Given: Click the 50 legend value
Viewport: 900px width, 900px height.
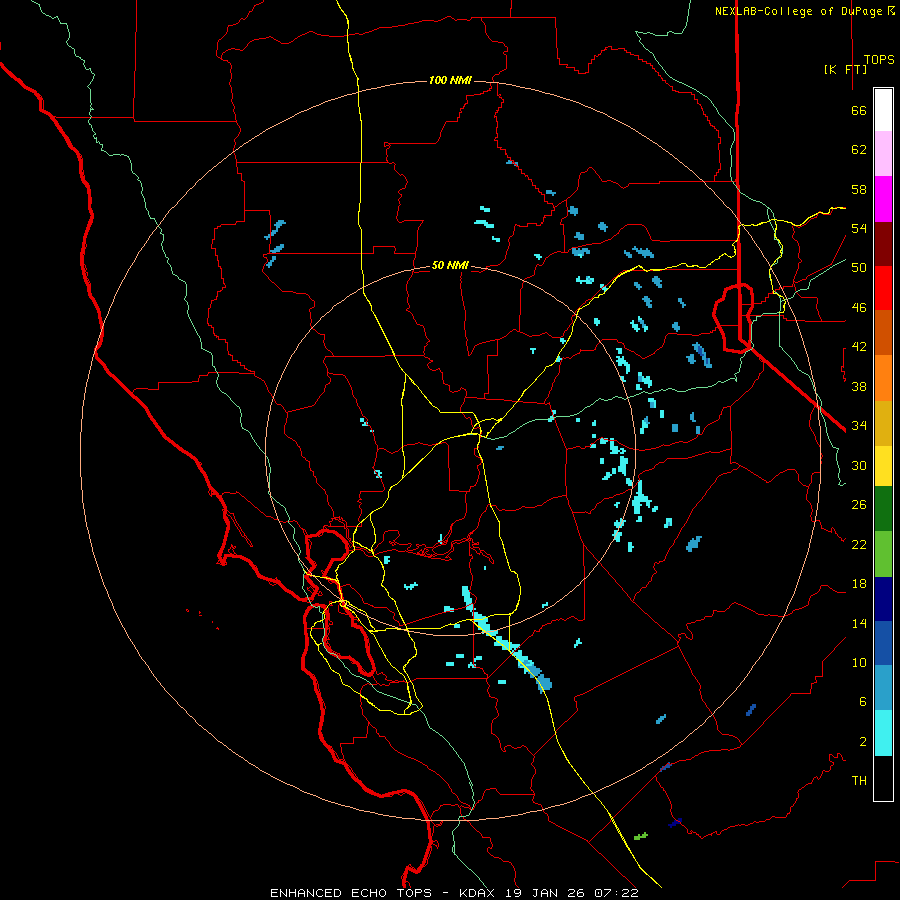Looking at the screenshot, I should click(859, 267).
